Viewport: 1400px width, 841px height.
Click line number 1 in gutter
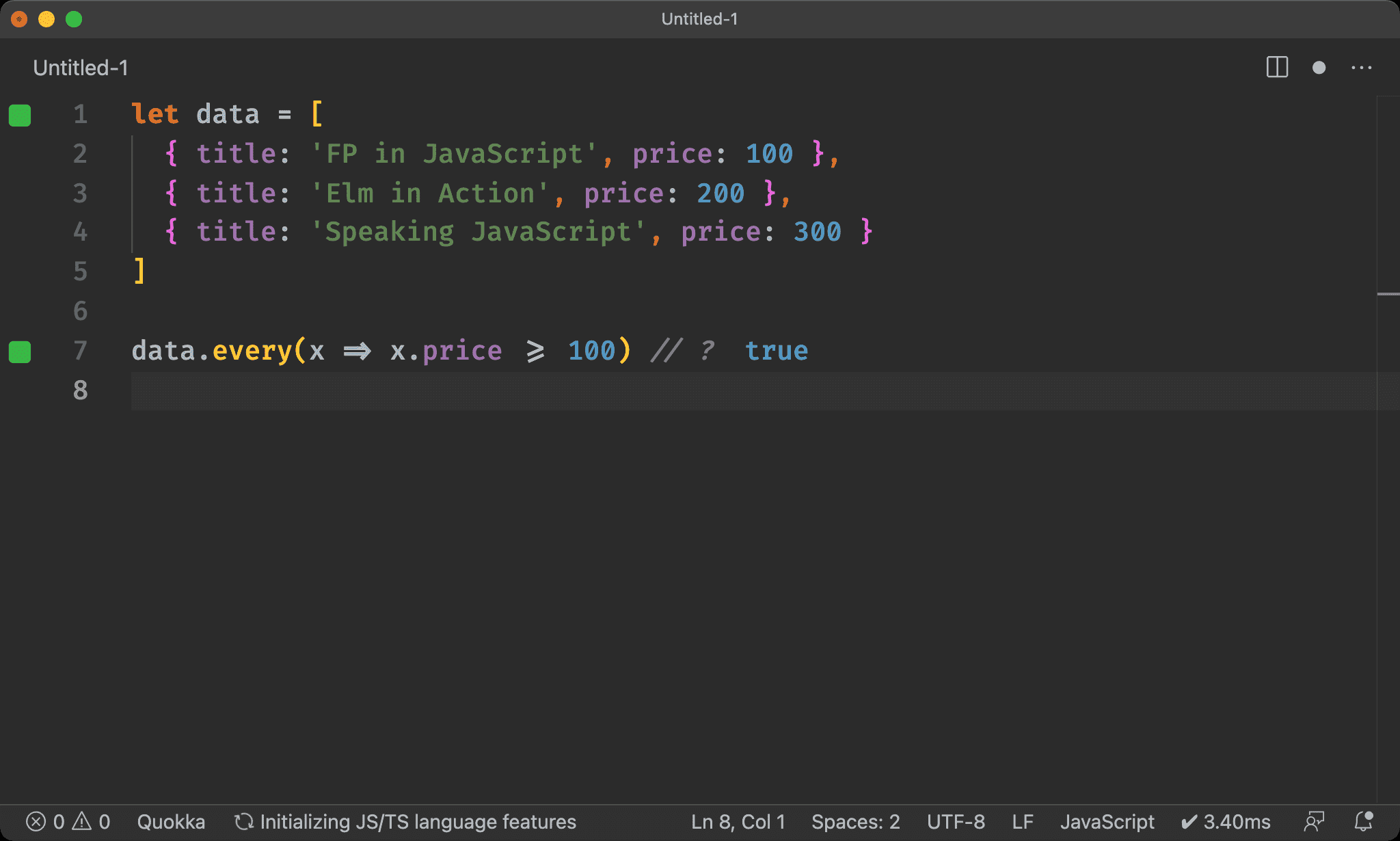[x=81, y=114]
